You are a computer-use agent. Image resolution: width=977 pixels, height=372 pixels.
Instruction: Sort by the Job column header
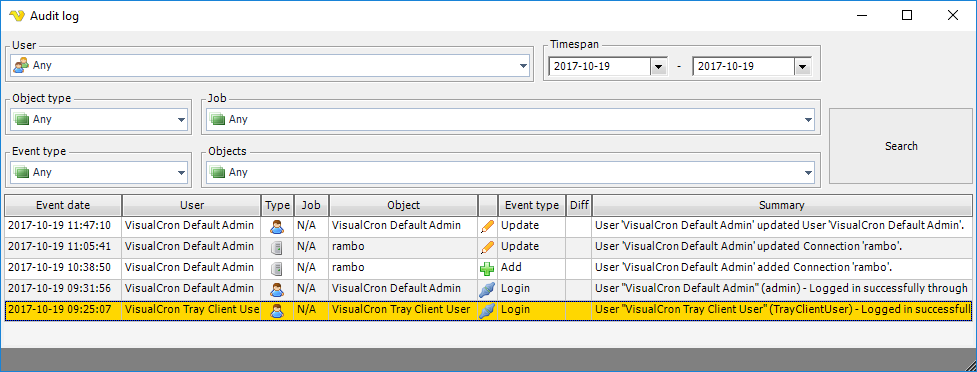pyautogui.click(x=312, y=205)
